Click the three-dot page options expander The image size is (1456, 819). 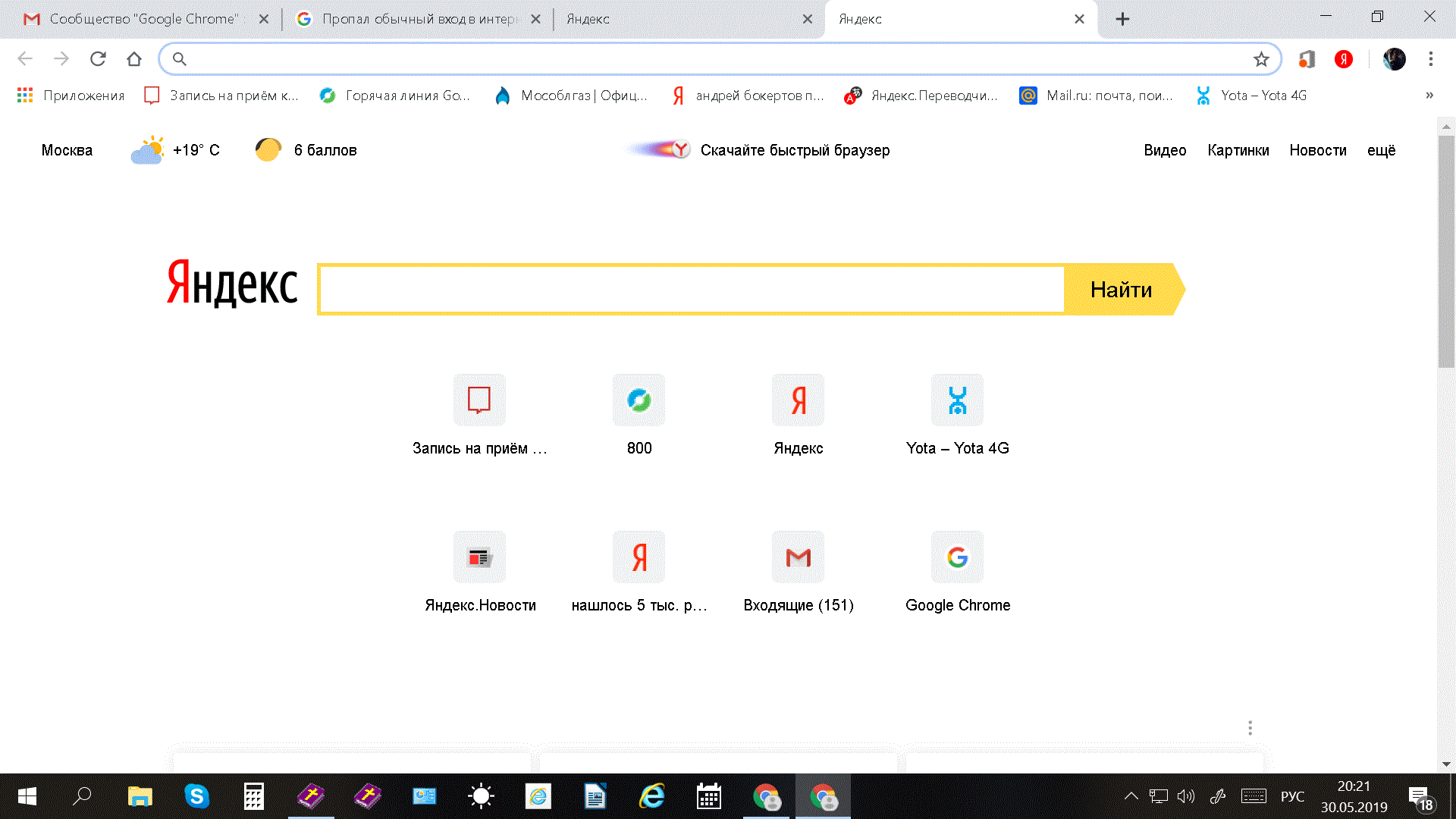[1251, 727]
